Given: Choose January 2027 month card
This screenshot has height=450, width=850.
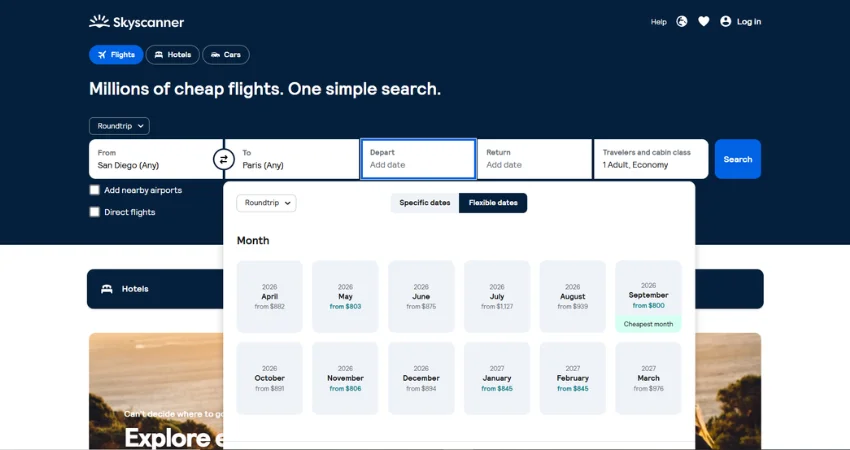Looking at the screenshot, I should (x=497, y=378).
